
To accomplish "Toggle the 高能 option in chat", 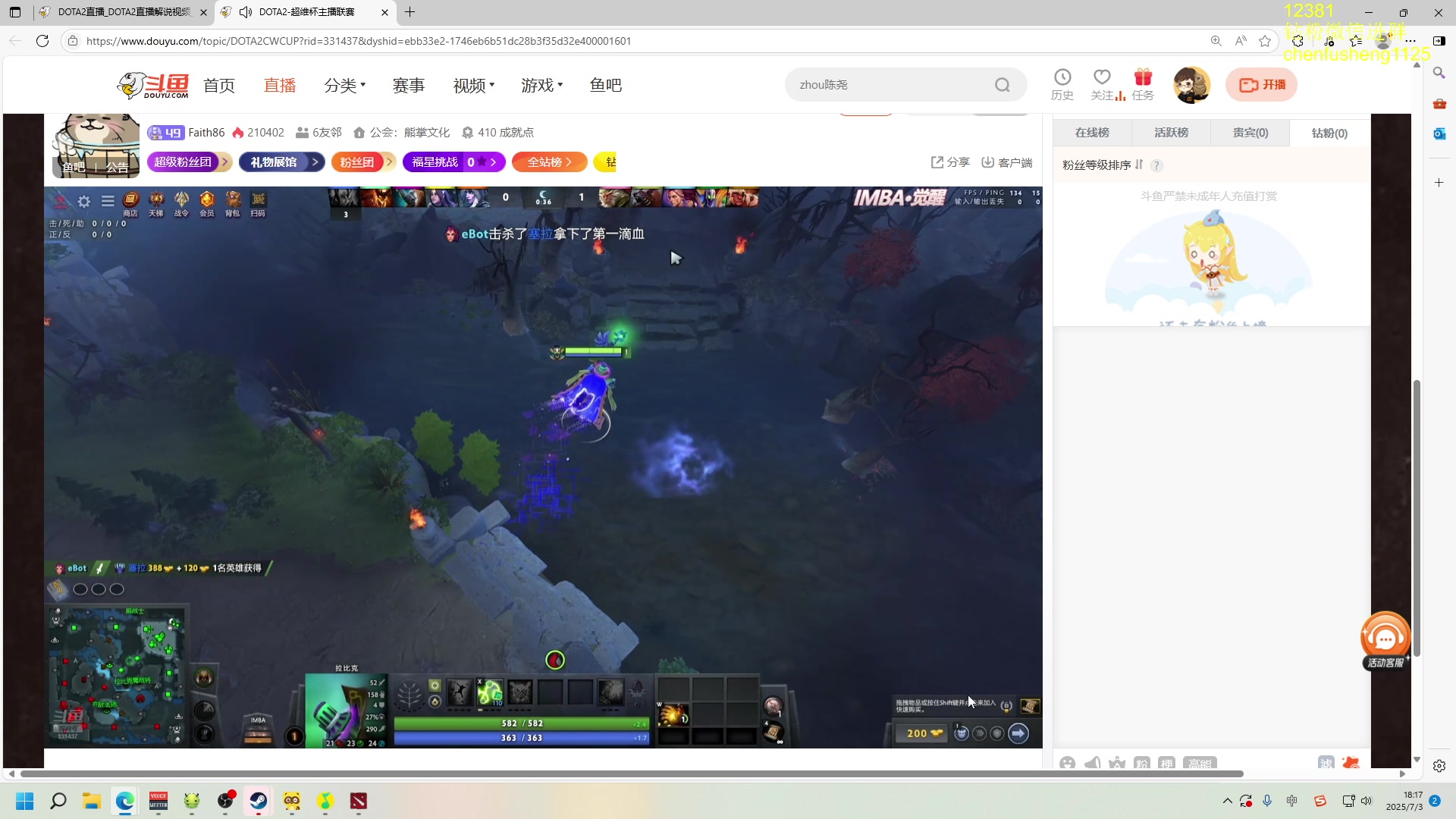I will pyautogui.click(x=1200, y=763).
